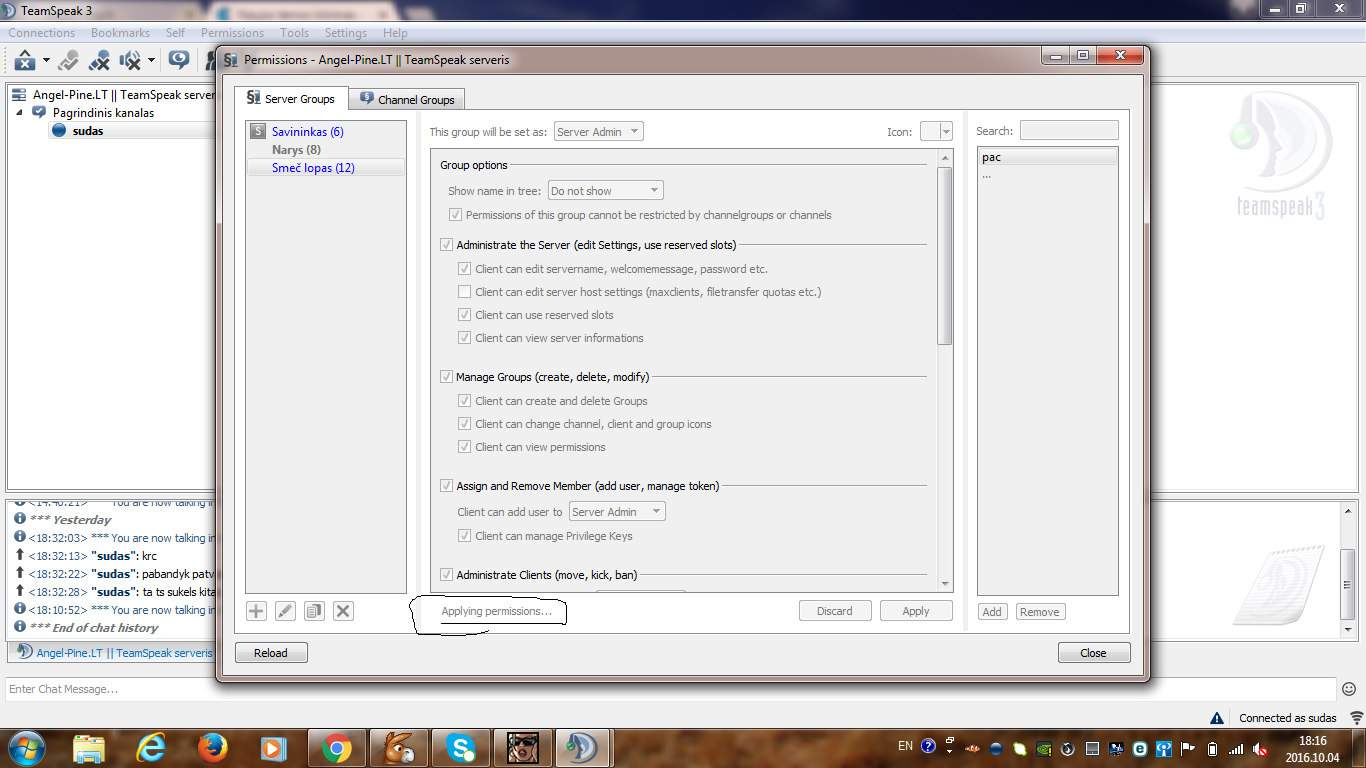
Task: Select the 'Smeč lopas (12)' group
Action: pos(325,168)
